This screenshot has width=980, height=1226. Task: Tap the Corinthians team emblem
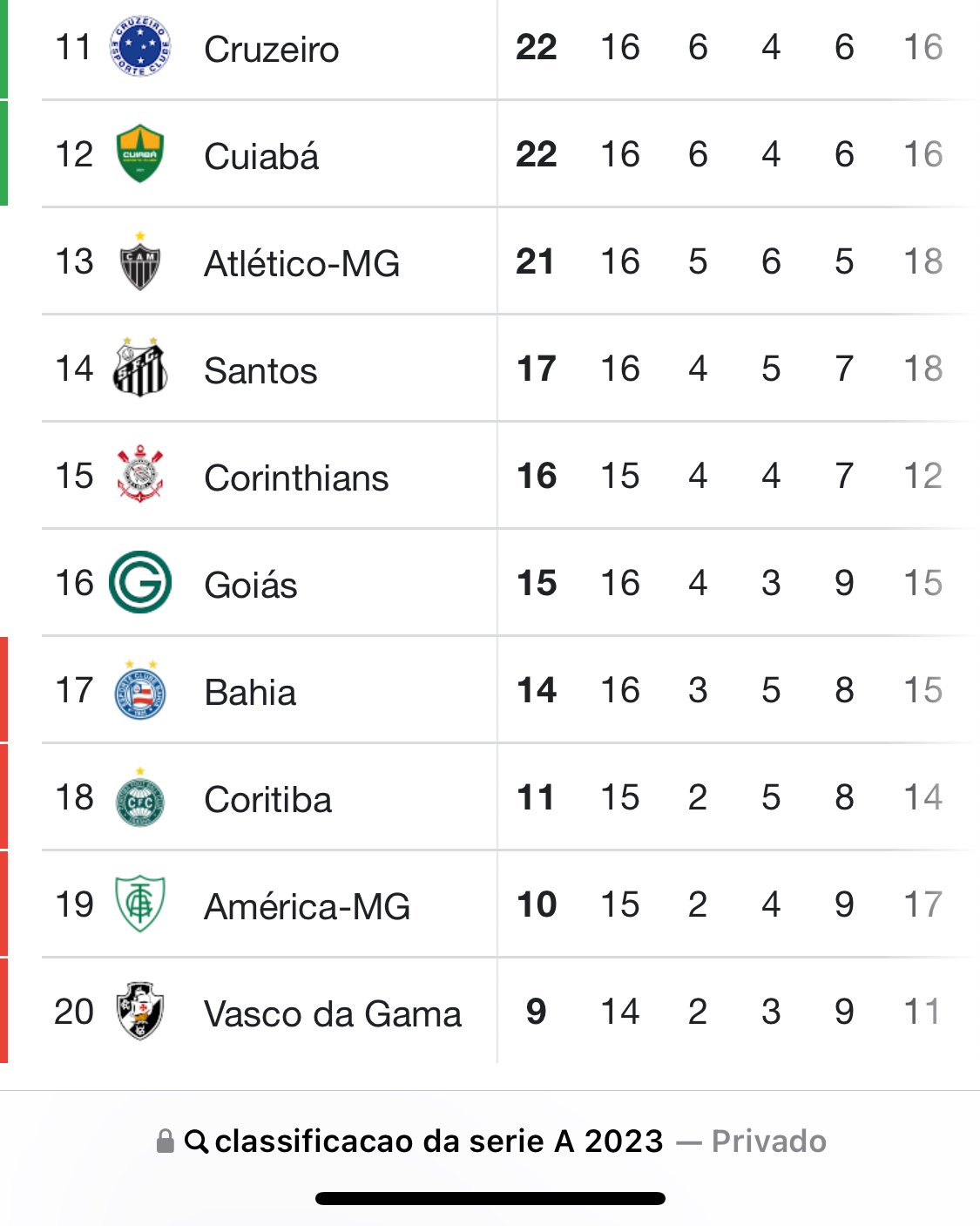coord(140,475)
